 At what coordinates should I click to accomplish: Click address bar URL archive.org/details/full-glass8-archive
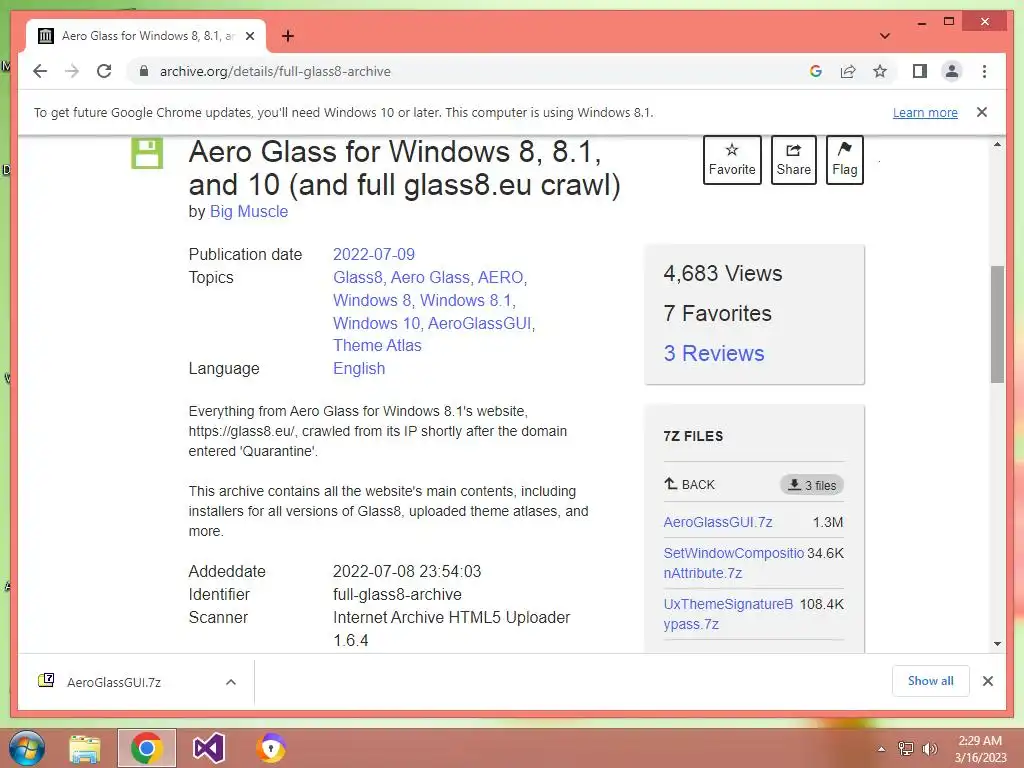[275, 71]
